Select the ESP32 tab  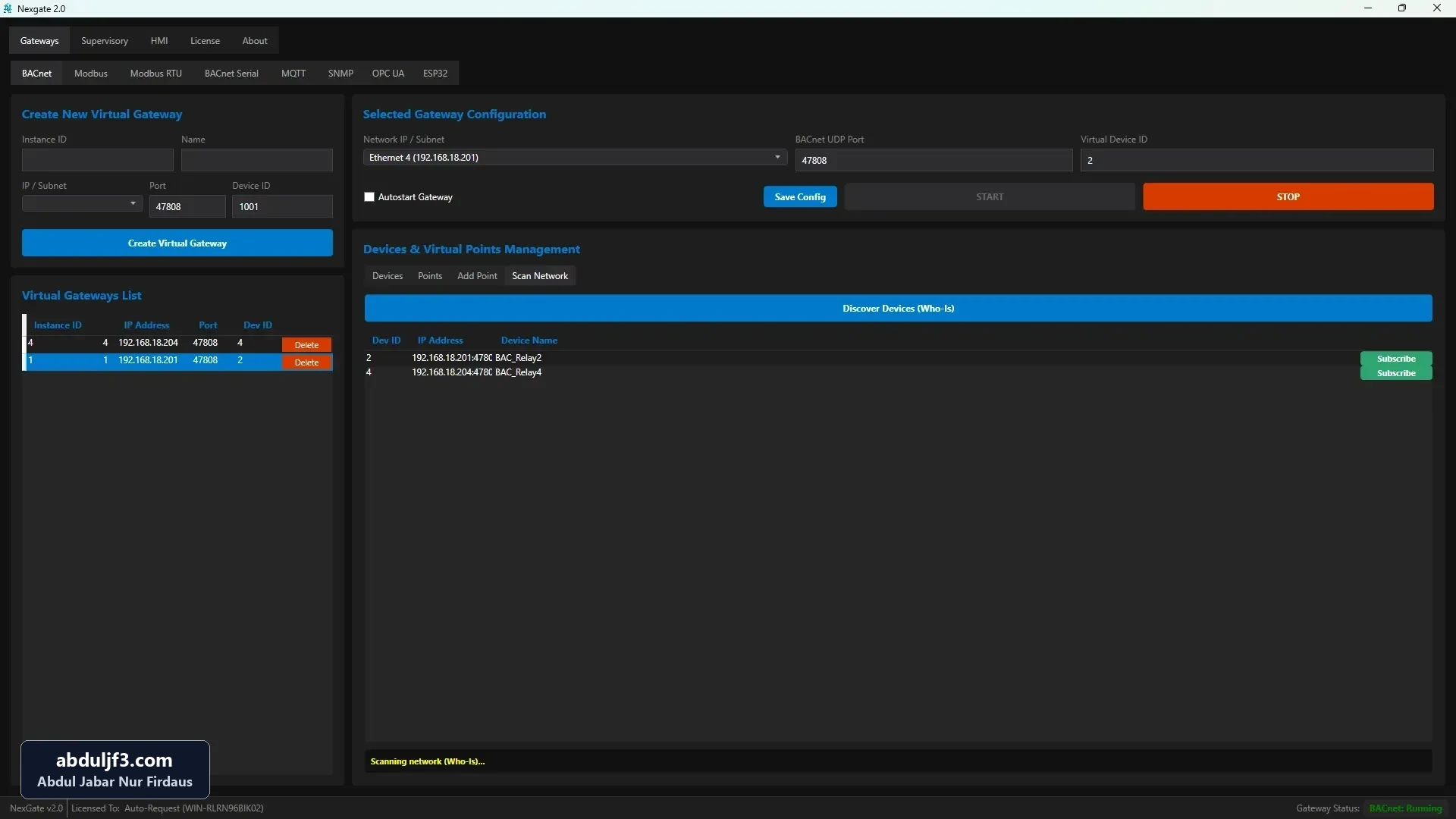435,74
